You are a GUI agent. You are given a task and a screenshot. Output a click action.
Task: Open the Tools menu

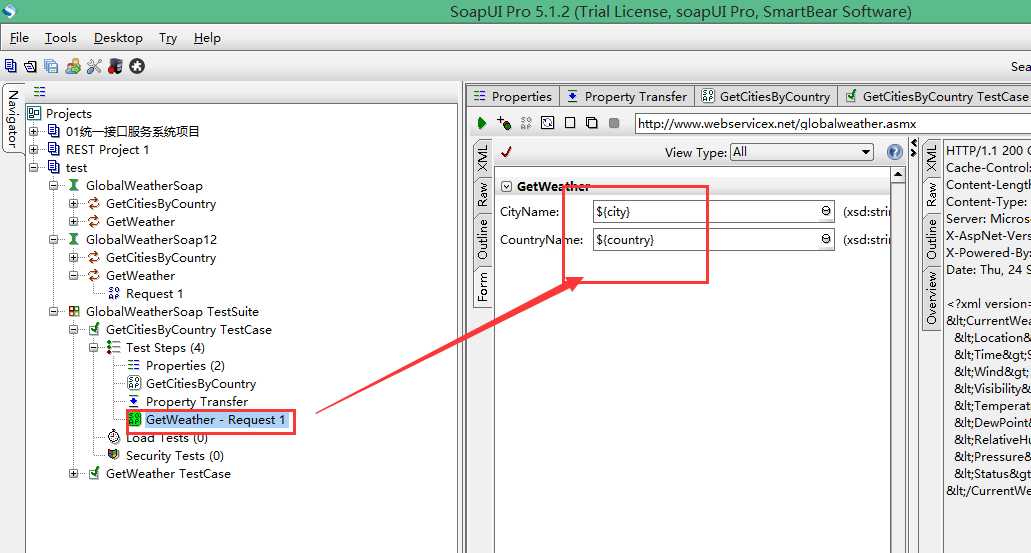pyautogui.click(x=60, y=37)
